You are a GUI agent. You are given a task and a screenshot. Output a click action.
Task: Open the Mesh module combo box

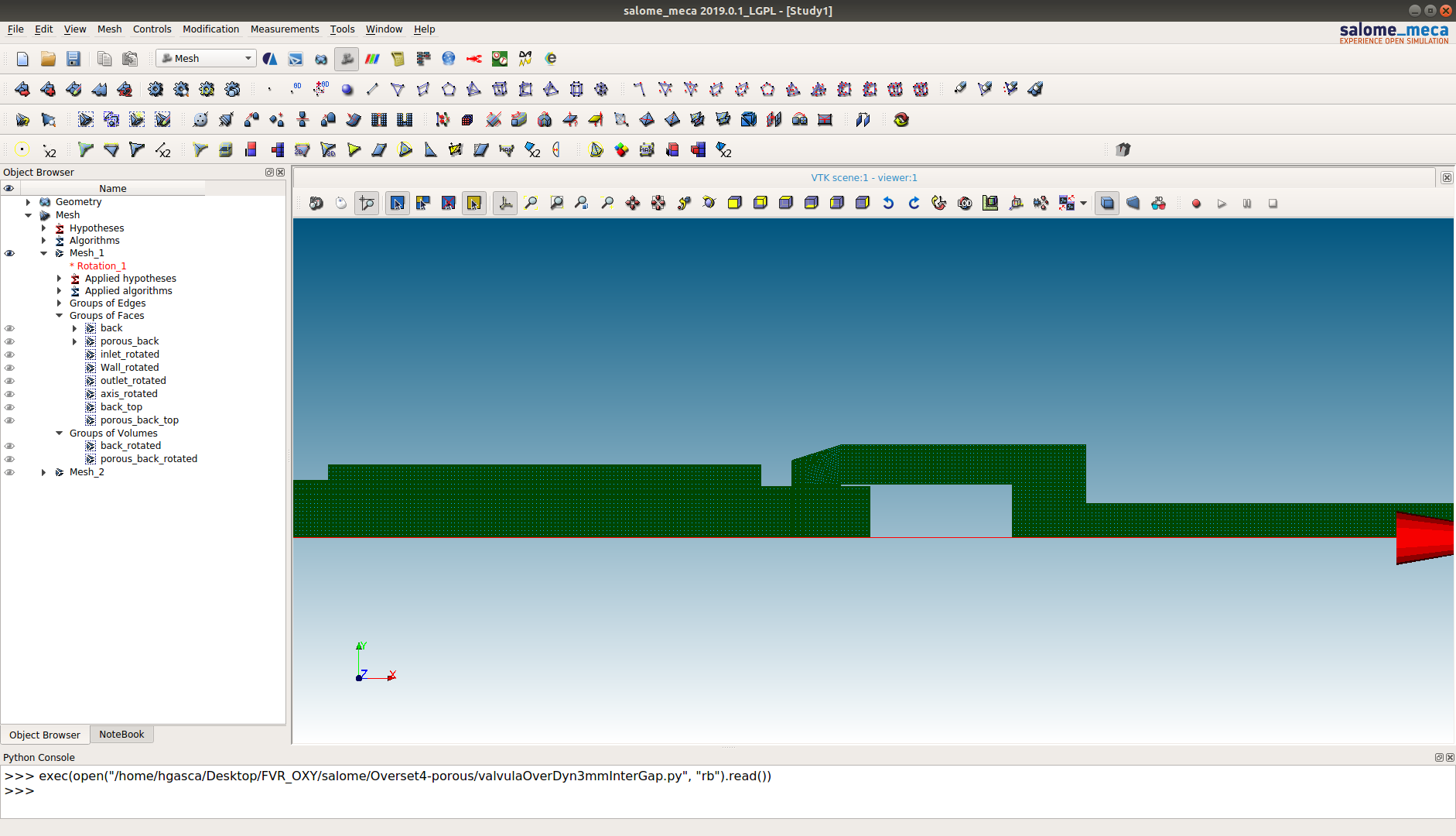[206, 59]
